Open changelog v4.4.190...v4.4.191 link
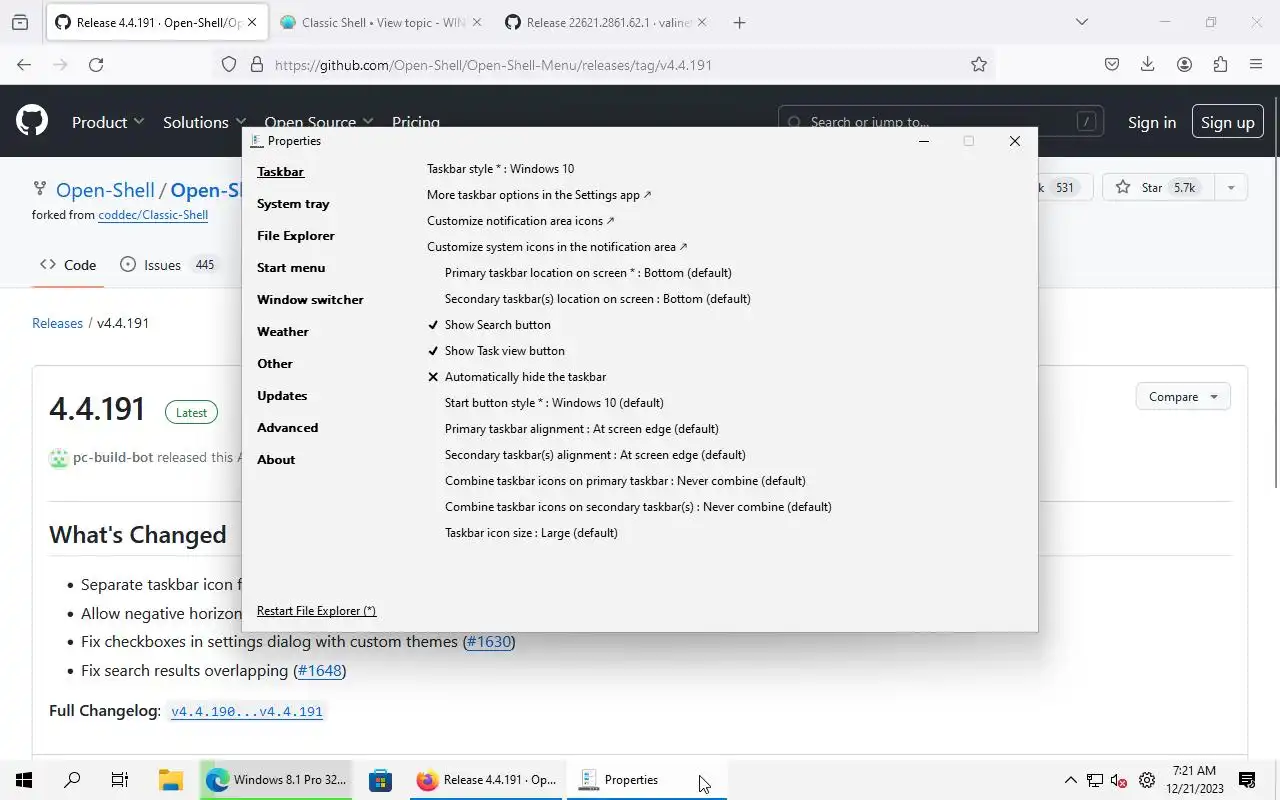 tap(247, 711)
